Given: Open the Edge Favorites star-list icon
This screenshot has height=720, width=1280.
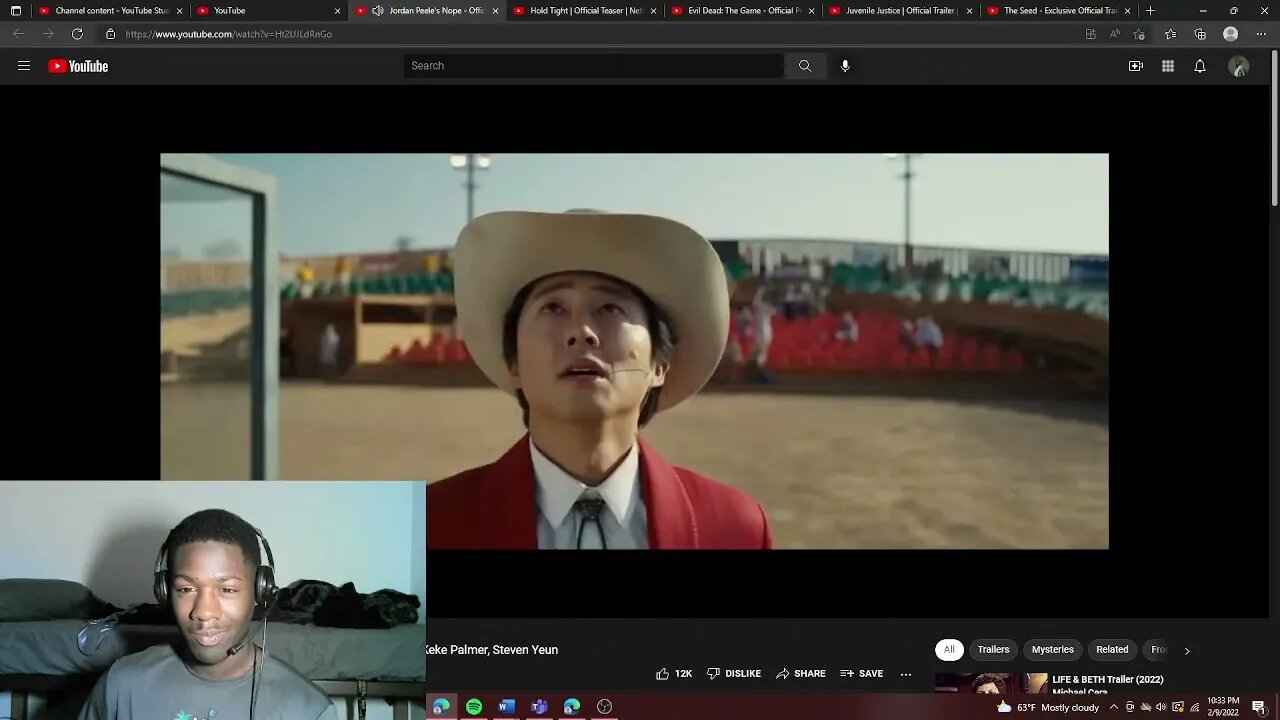Looking at the screenshot, I should pos(1170,34).
